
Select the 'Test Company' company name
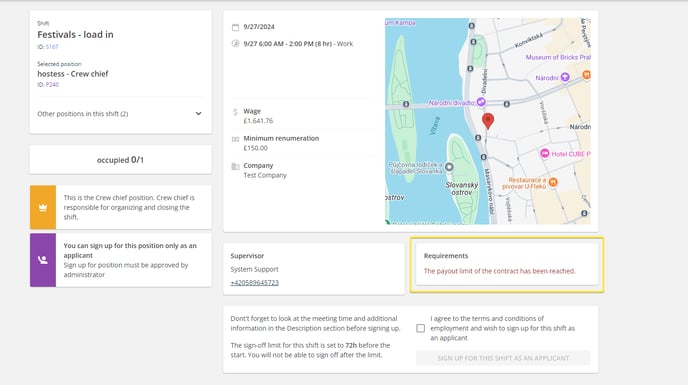click(265, 175)
